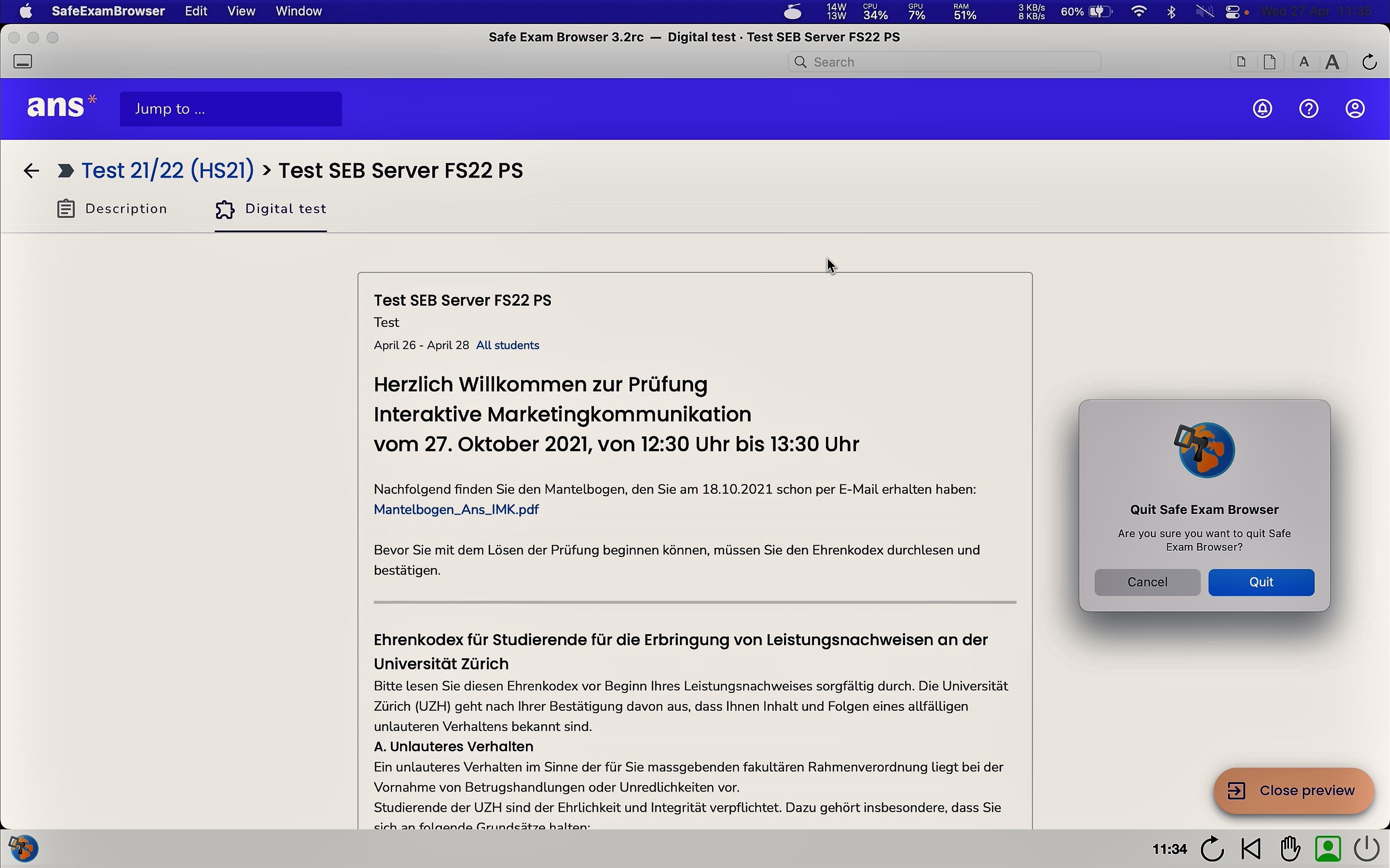This screenshot has width=1390, height=868.
Task: Switch to the Description tab
Action: [113, 209]
